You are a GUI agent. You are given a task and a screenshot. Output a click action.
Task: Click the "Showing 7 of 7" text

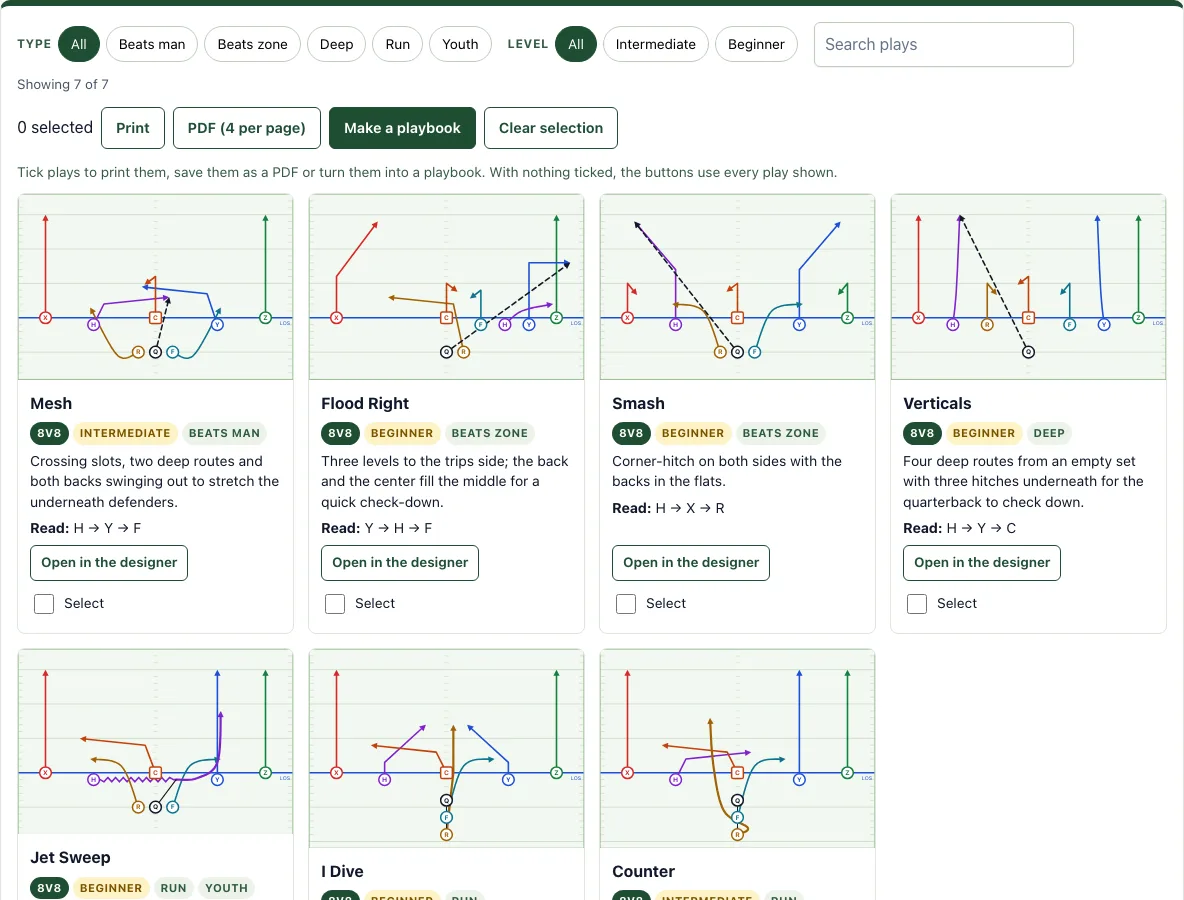click(x=63, y=85)
